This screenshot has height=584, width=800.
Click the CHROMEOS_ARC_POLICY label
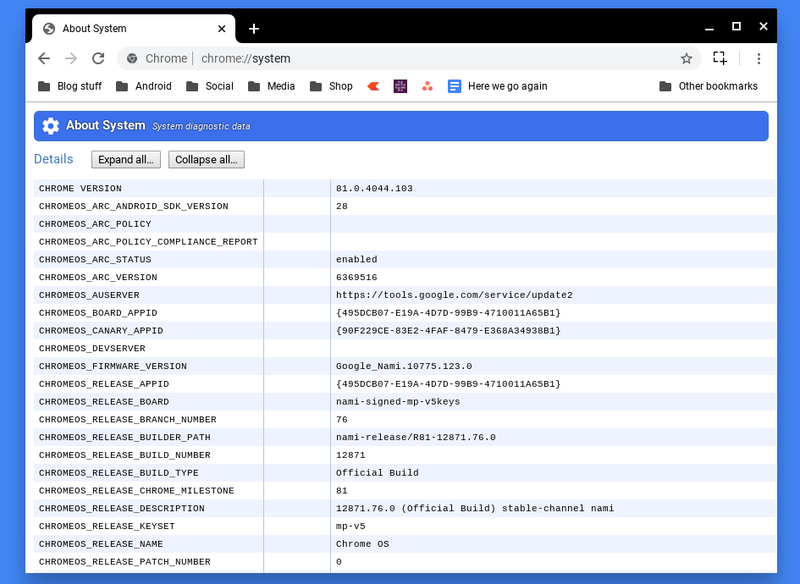(x=95, y=224)
